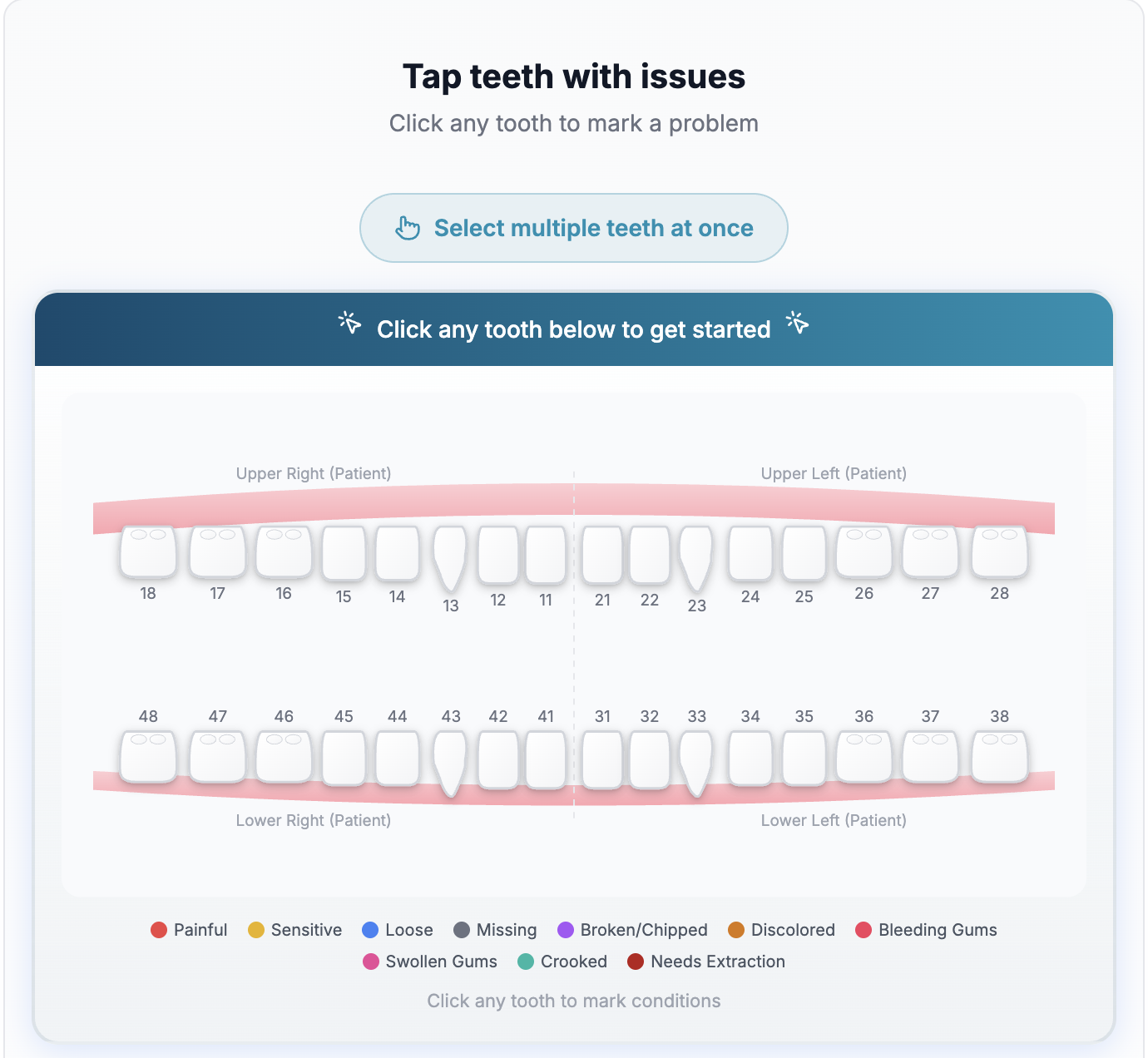Image resolution: width=1148 pixels, height=1058 pixels.
Task: Tap tooth 16, the upper right first molar
Action: point(284,553)
